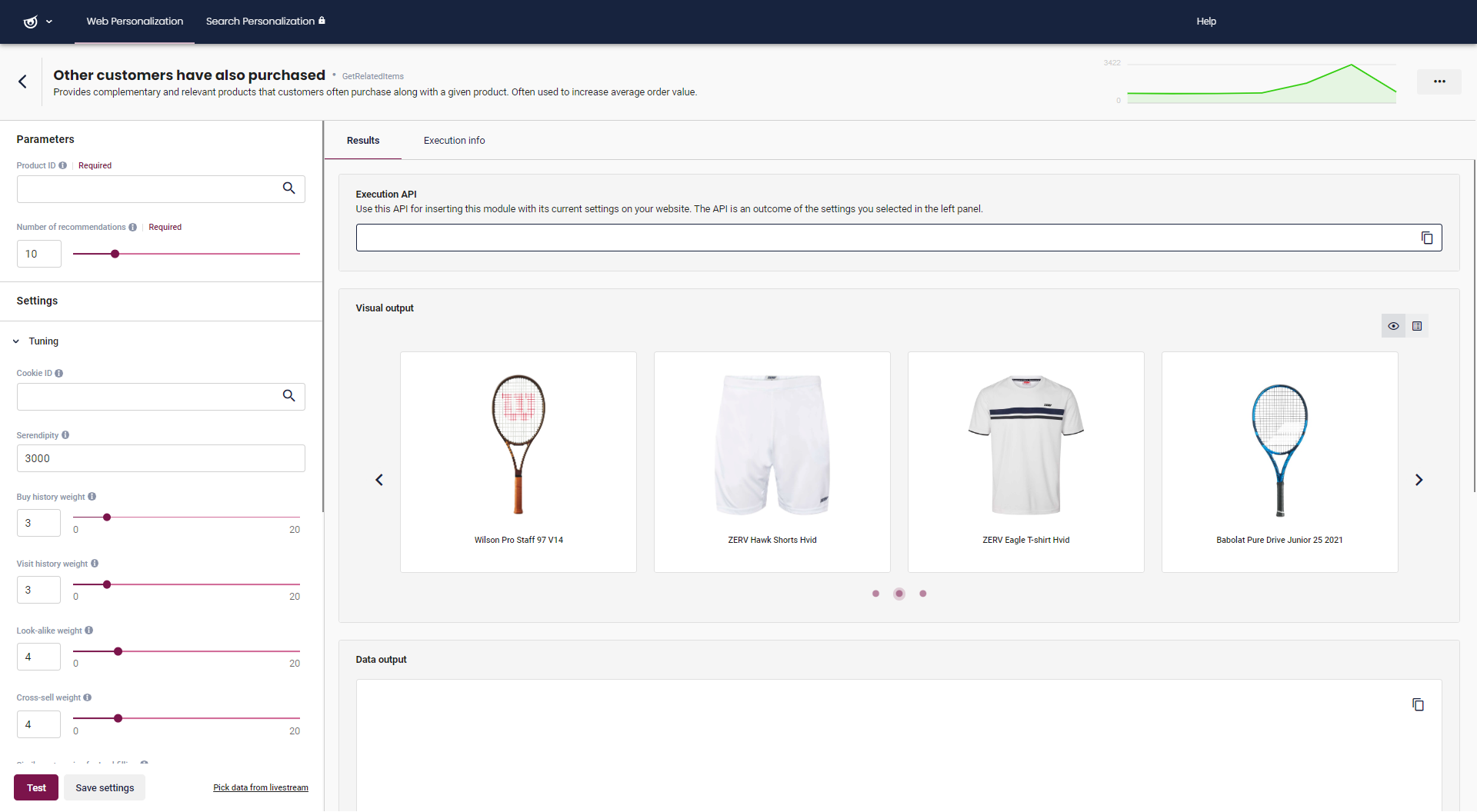Viewport: 1477px width, 812px height.
Task: Copy the Execution API URL
Action: pyautogui.click(x=1427, y=238)
